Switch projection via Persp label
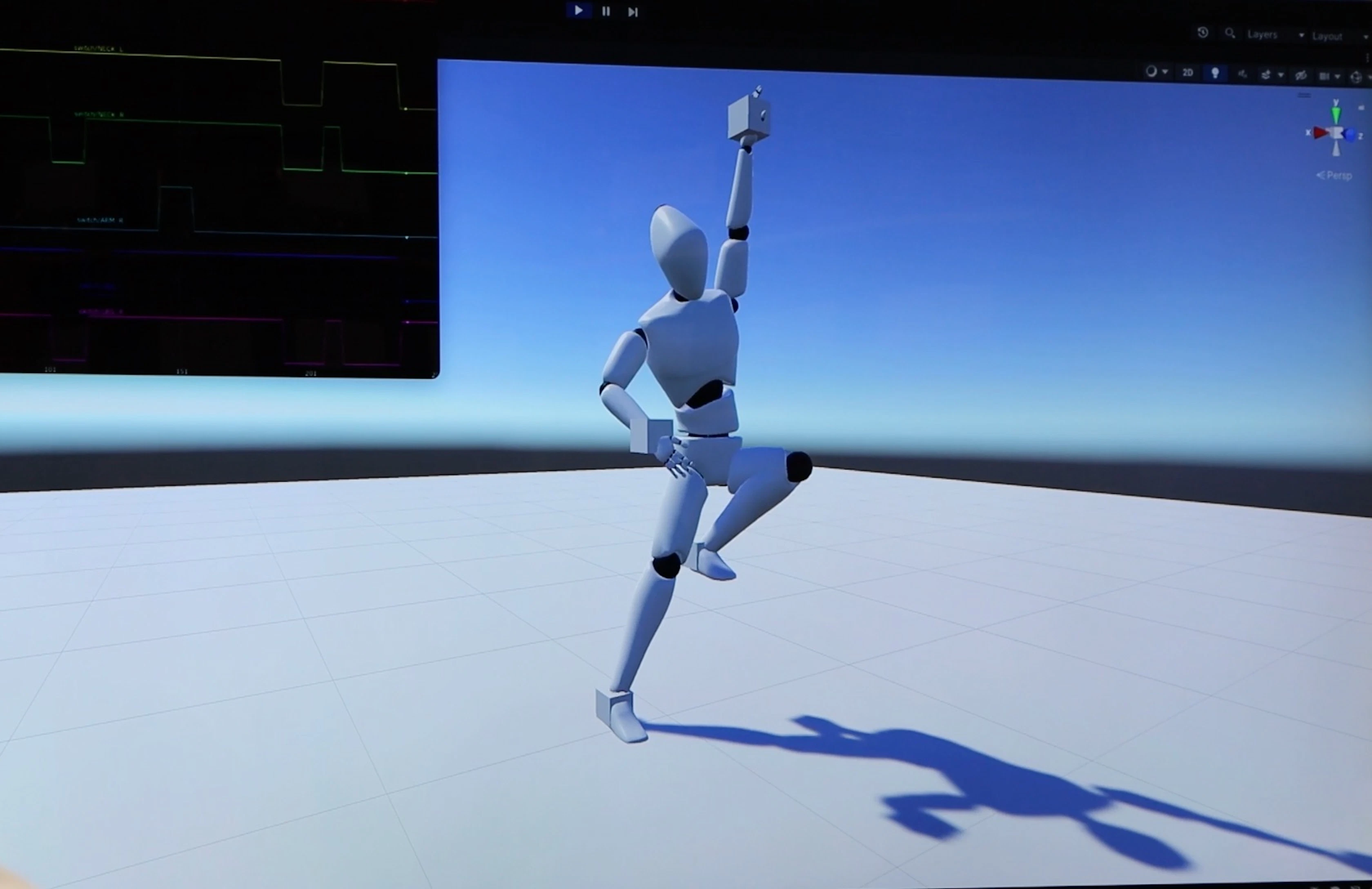Screen dimensions: 1372x889 [x=1334, y=175]
